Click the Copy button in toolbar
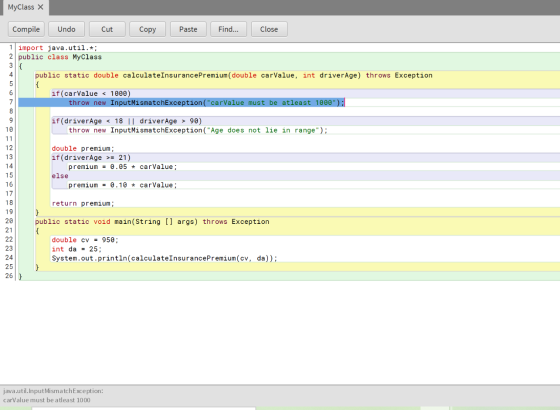The width and height of the screenshot is (560, 410). click(148, 29)
